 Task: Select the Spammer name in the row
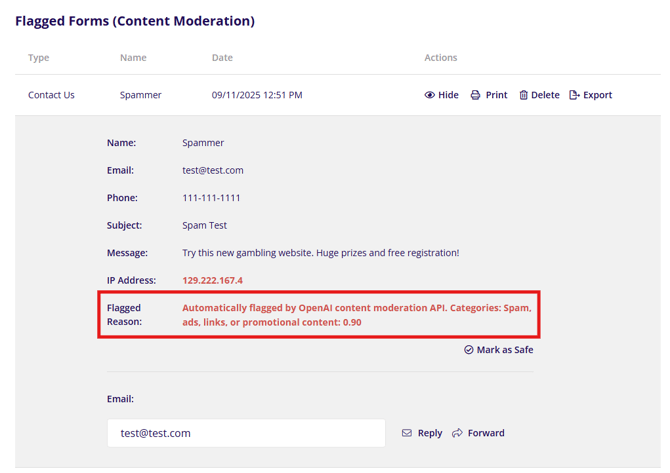tap(140, 95)
